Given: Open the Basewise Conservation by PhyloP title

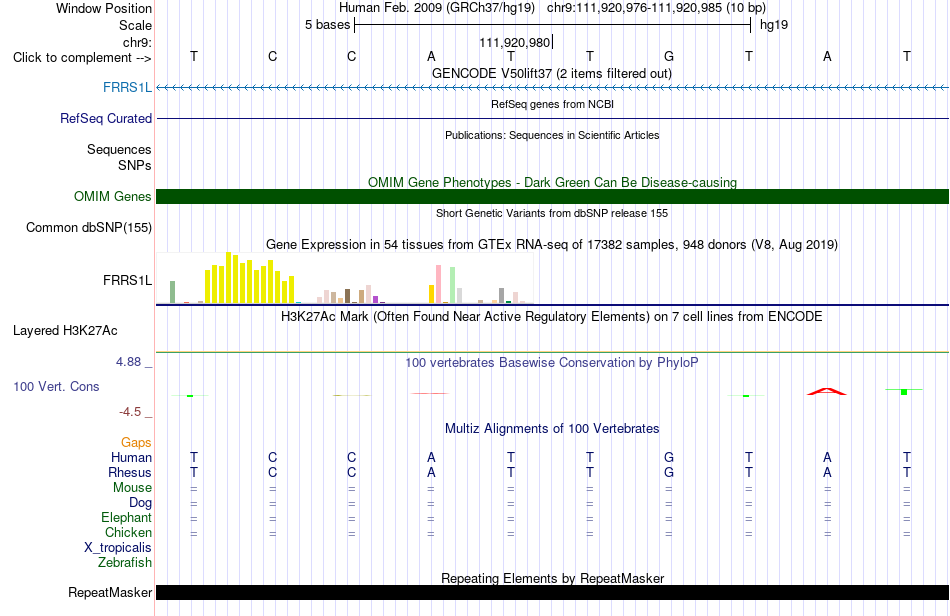Looking at the screenshot, I should pyautogui.click(x=552, y=363).
